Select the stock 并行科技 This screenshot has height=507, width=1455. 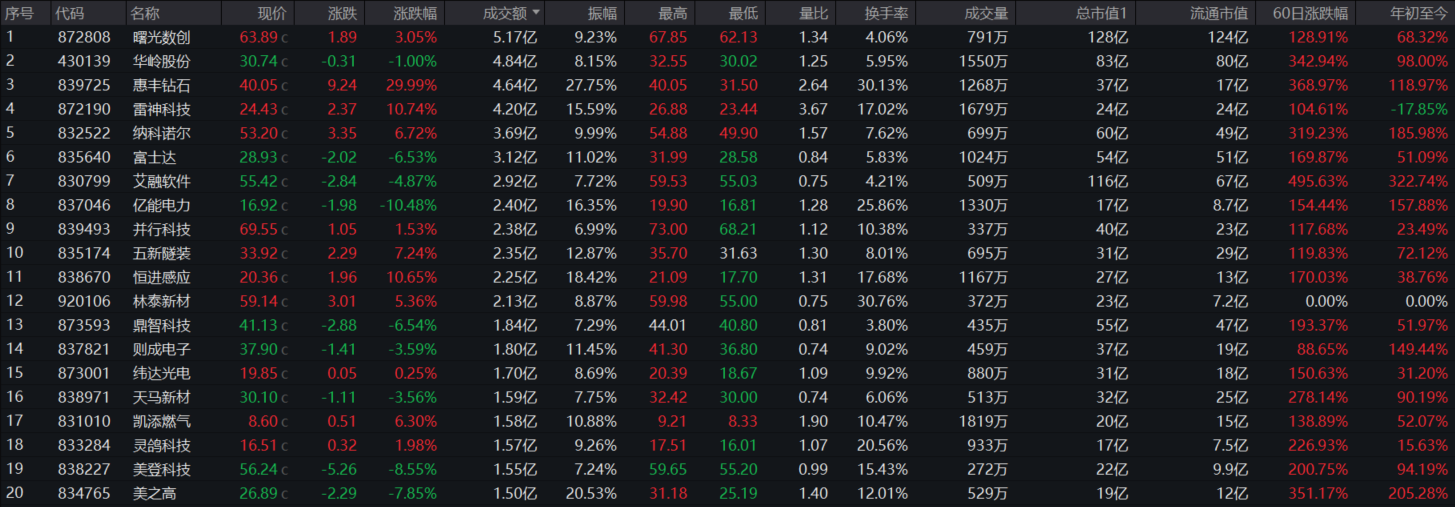pyautogui.click(x=161, y=229)
